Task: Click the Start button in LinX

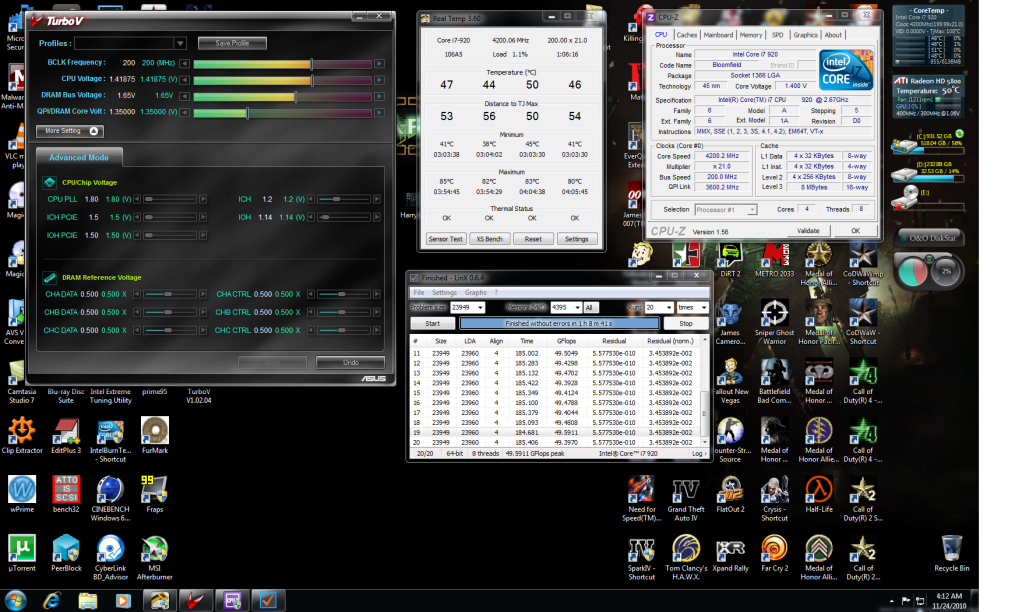Action: [x=432, y=323]
